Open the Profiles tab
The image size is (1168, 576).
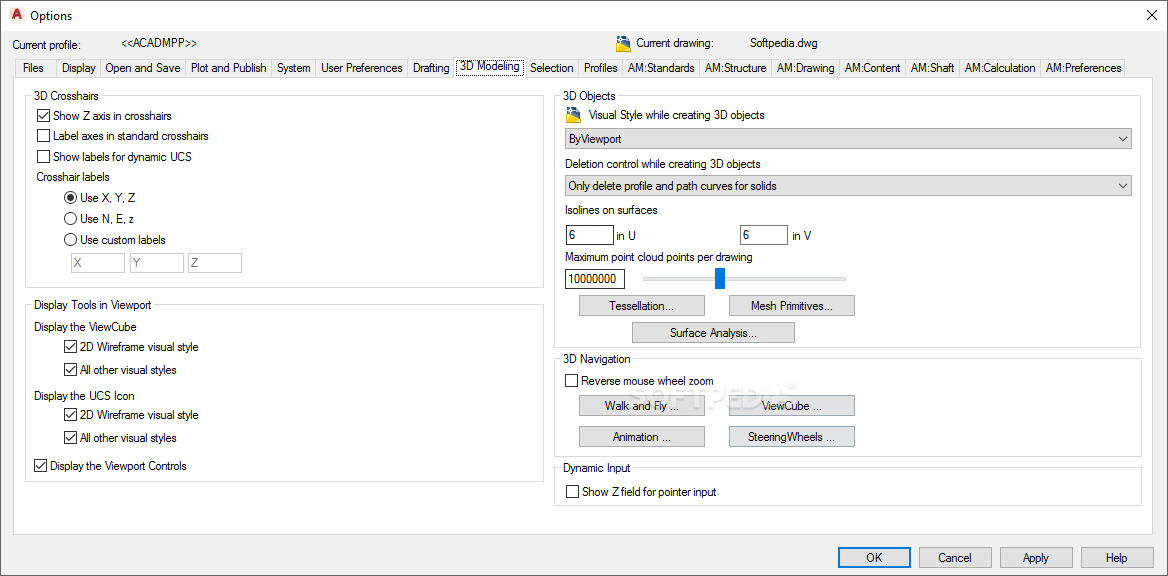(600, 68)
